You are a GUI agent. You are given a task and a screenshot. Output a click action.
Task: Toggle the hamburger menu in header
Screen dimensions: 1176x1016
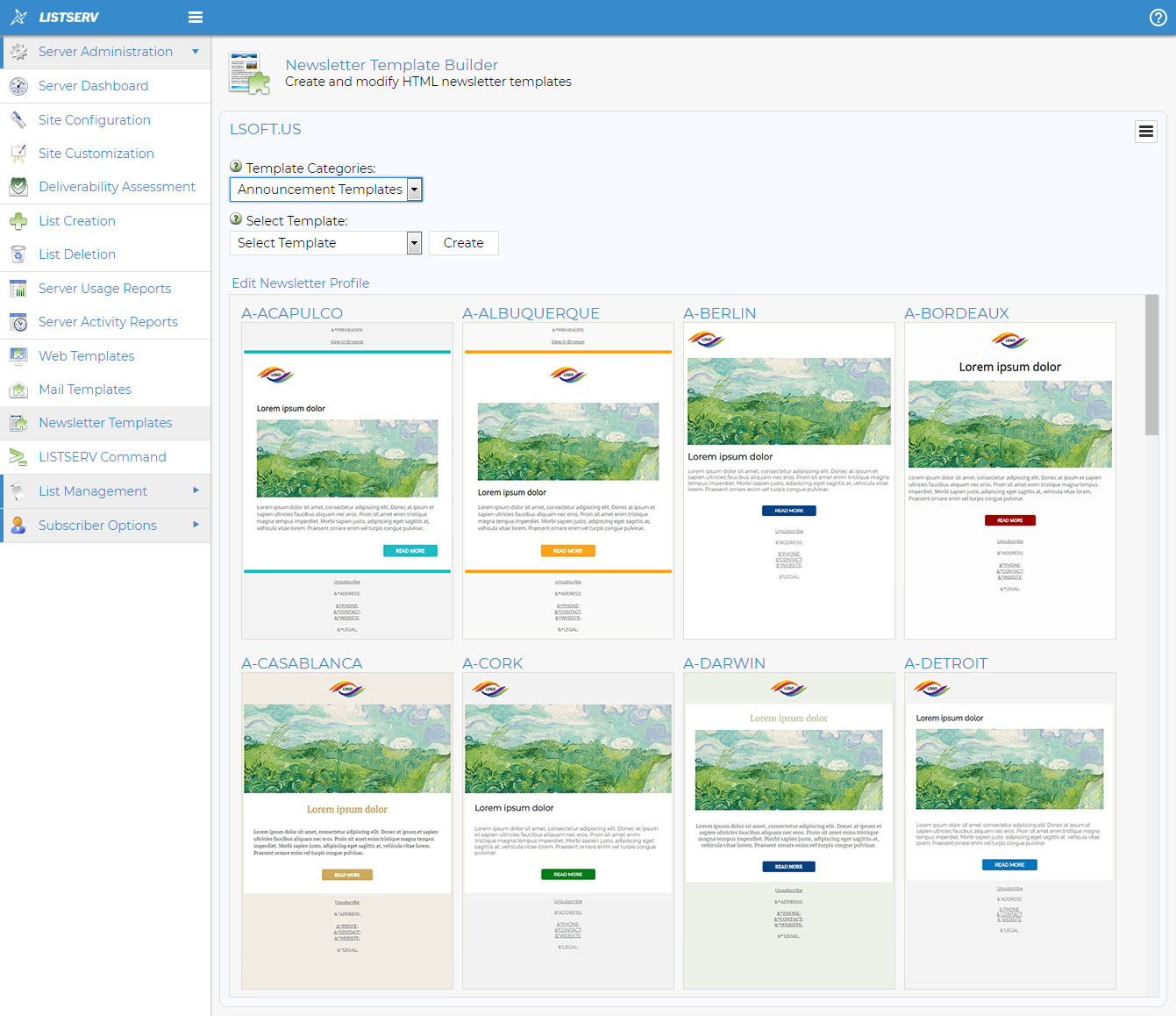[196, 17]
